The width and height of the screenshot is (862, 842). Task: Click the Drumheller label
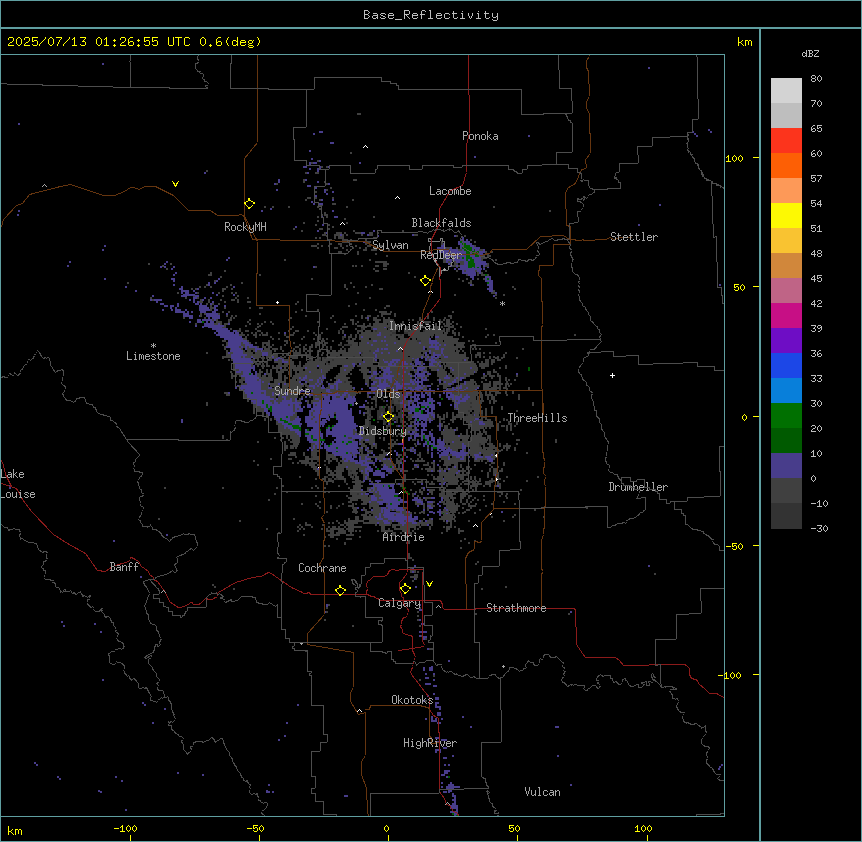pos(638,487)
